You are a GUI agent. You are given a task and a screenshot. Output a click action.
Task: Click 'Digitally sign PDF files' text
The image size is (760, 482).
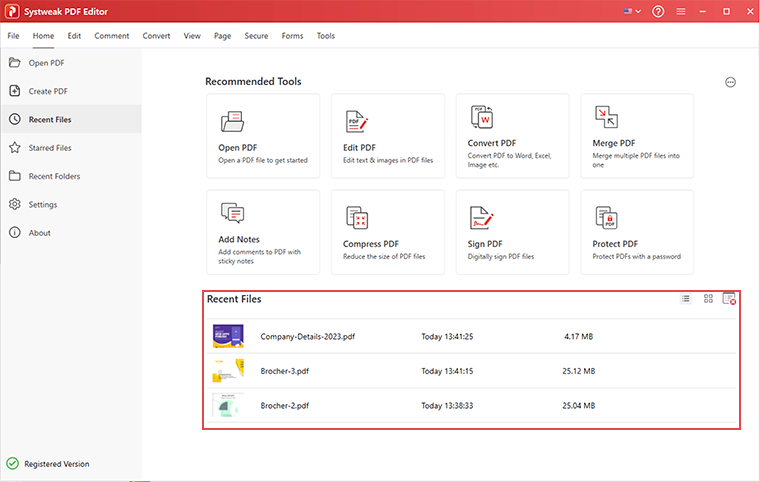[501, 257]
